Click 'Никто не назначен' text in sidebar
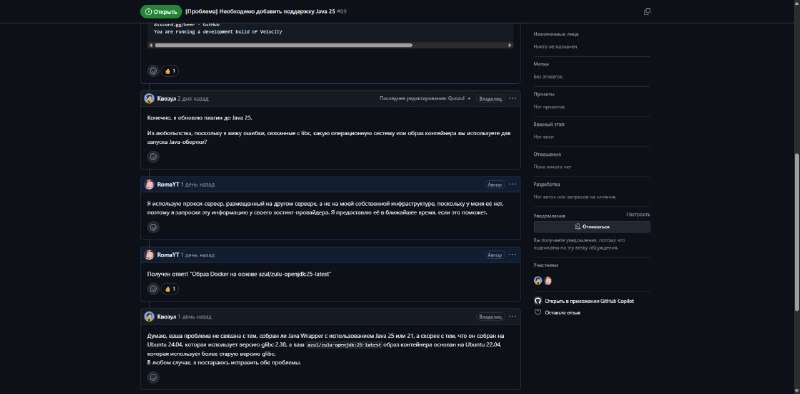Image resolution: width=800 pixels, height=394 pixels. 556,46
